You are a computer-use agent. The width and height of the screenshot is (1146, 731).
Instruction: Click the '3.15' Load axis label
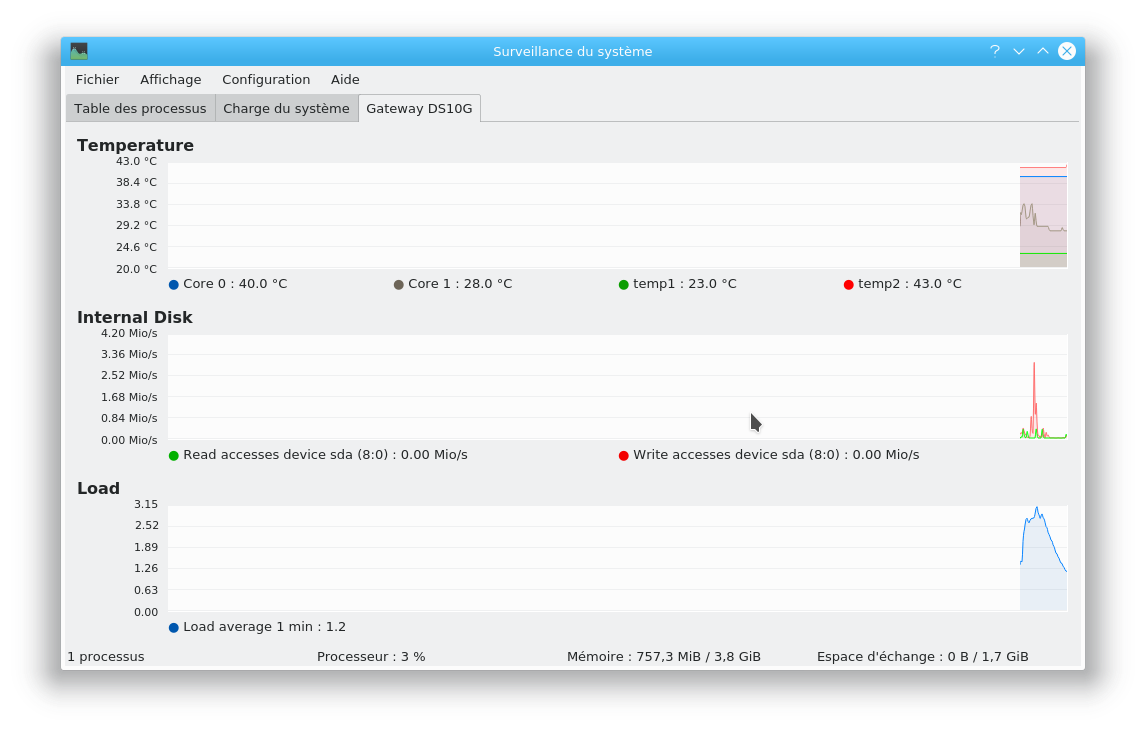146,504
